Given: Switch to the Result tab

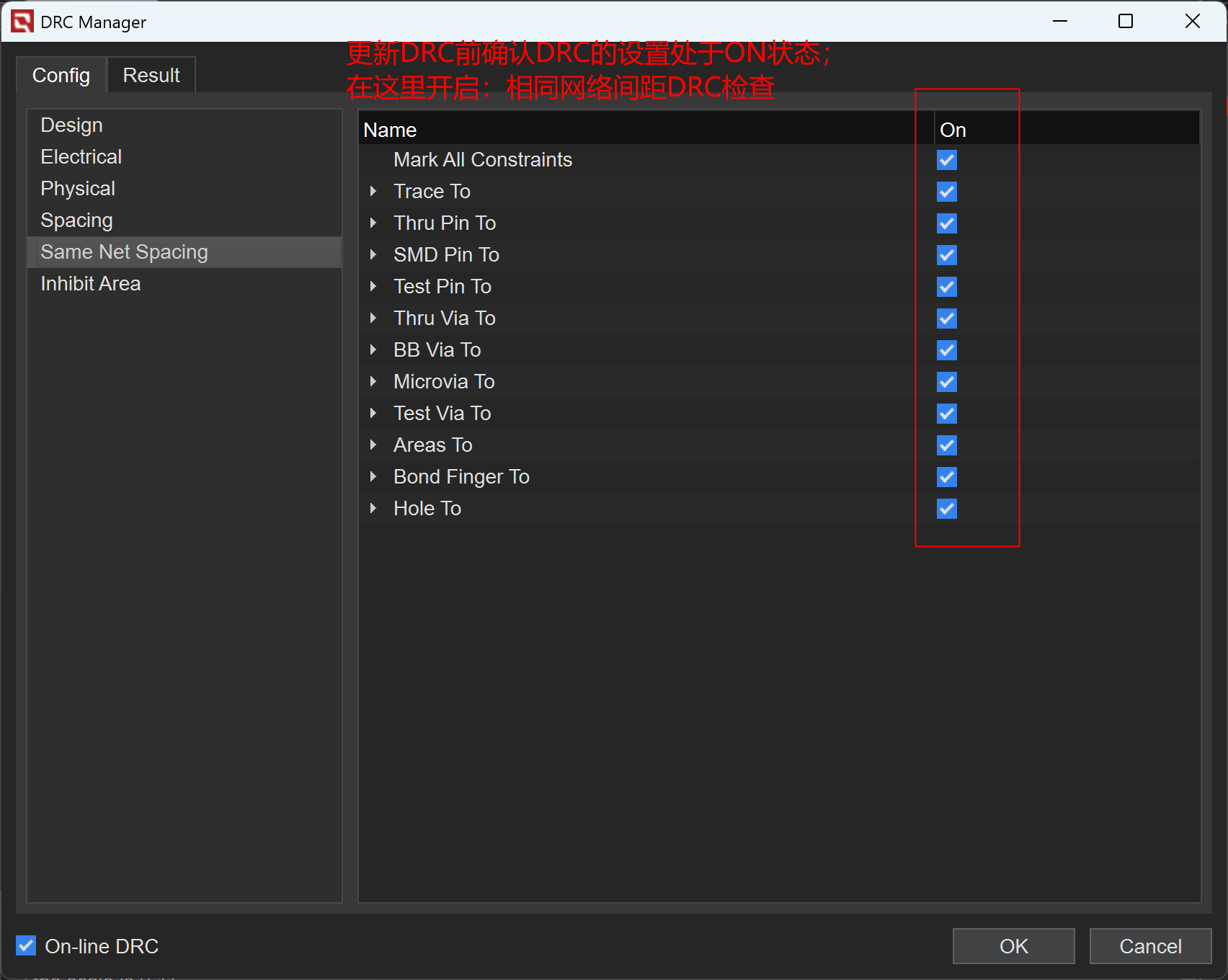Looking at the screenshot, I should (x=151, y=75).
